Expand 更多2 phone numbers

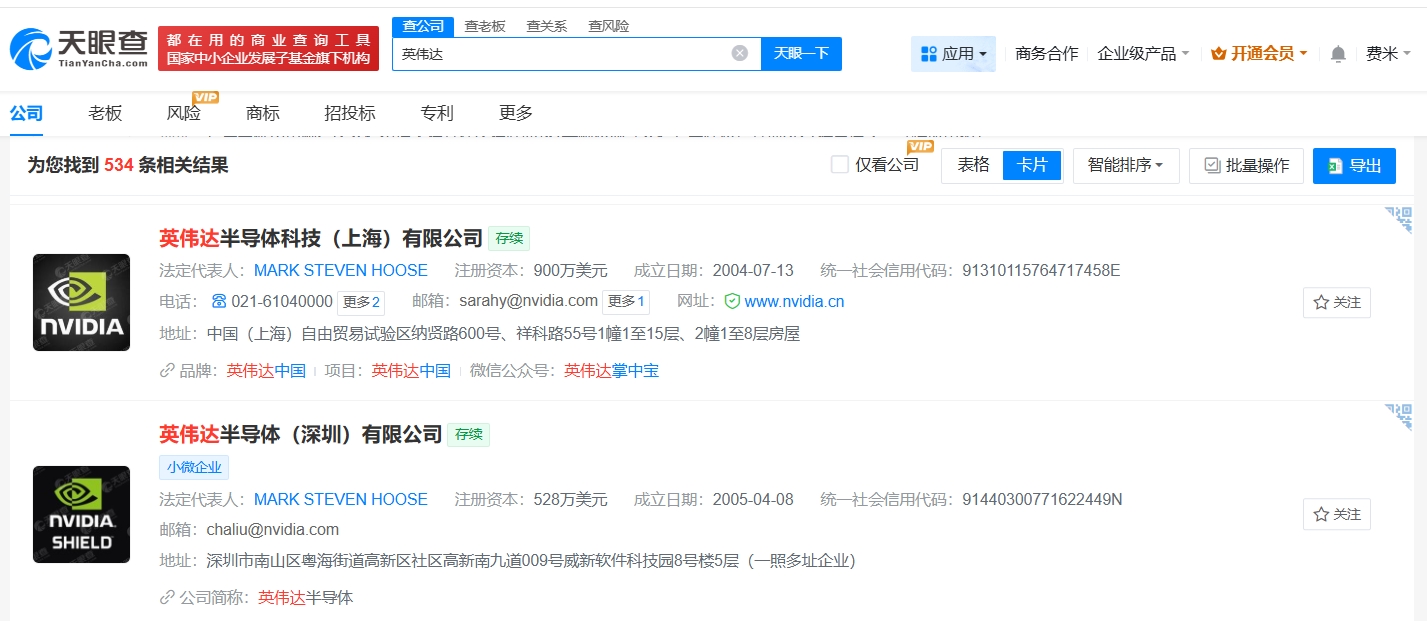pos(361,302)
